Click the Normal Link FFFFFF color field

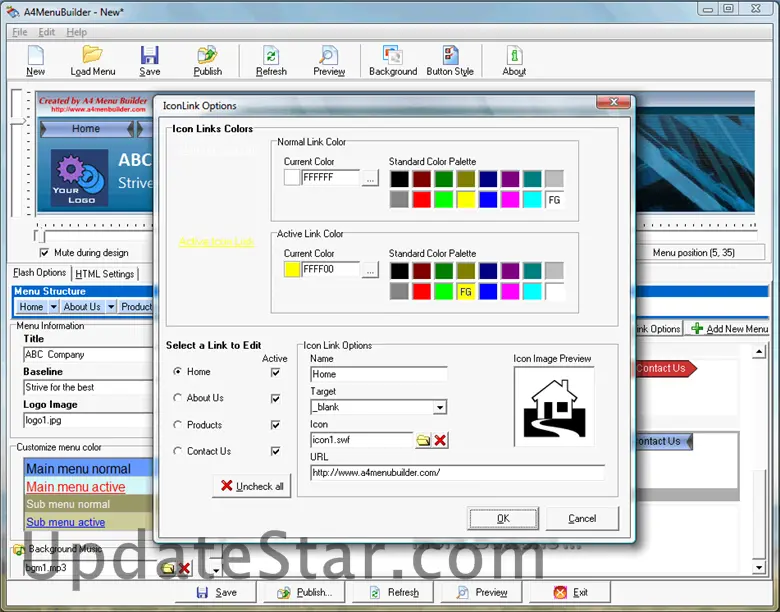click(x=330, y=178)
